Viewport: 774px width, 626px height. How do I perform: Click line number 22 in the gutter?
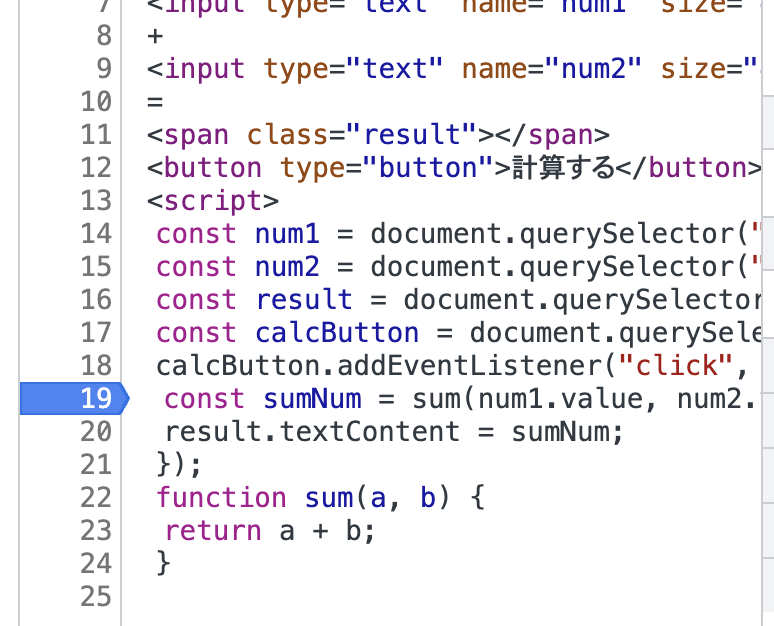(96, 498)
